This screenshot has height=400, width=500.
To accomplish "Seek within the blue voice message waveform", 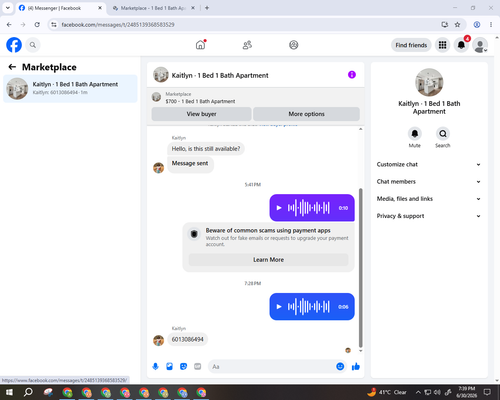I will click(309, 307).
